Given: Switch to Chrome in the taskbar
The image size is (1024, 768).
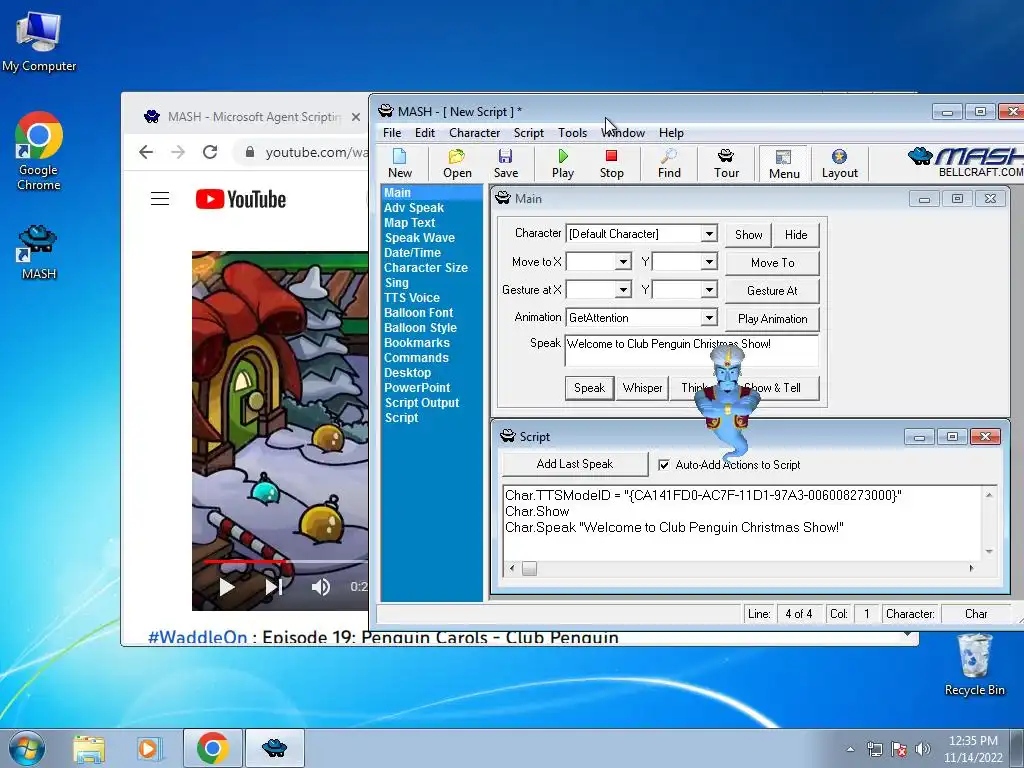Looking at the screenshot, I should (212, 748).
